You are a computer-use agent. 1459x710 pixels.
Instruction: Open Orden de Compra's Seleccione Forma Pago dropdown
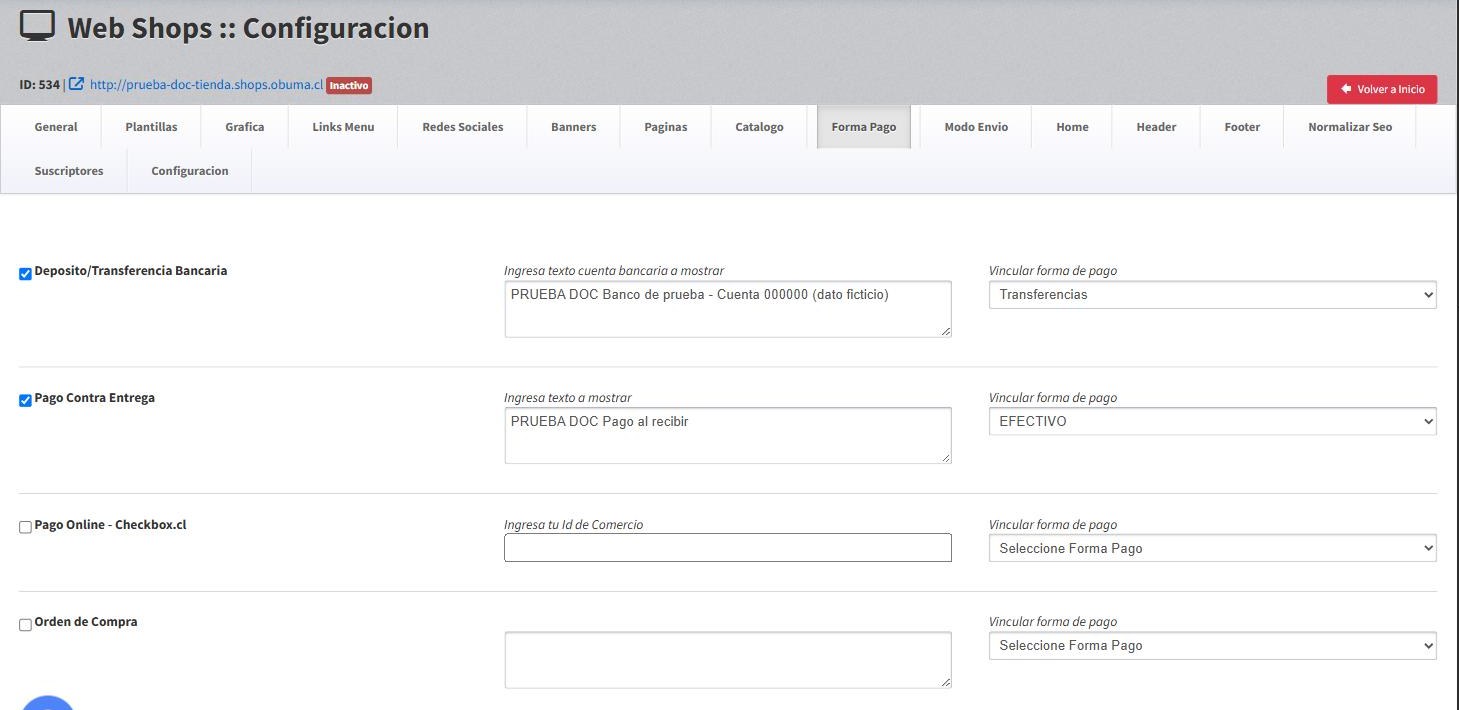click(x=1212, y=646)
